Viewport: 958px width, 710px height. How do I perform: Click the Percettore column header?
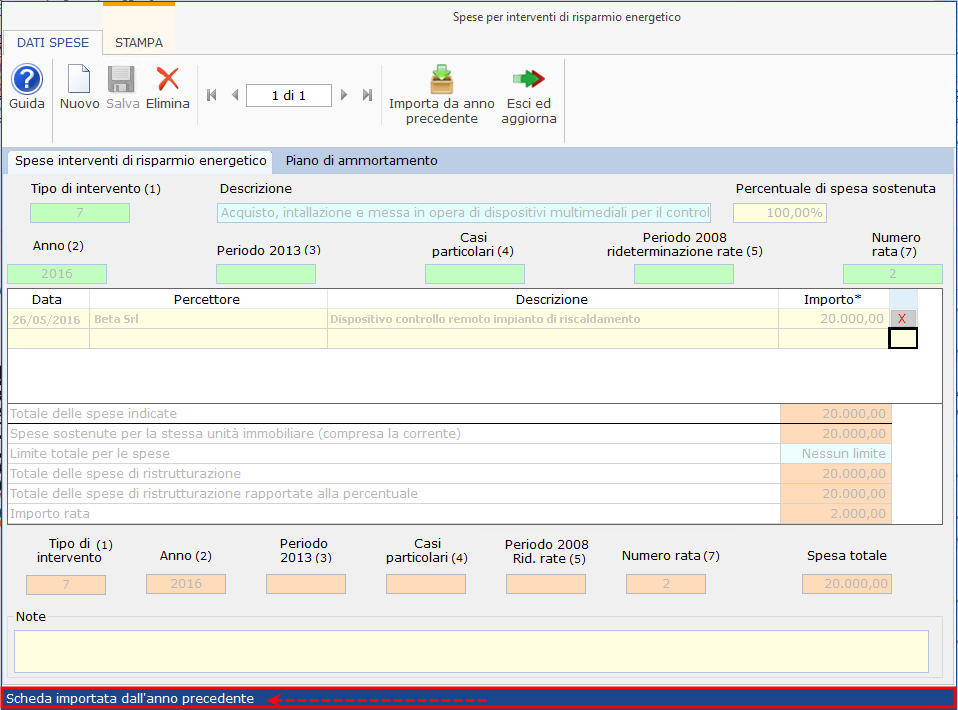[207, 299]
